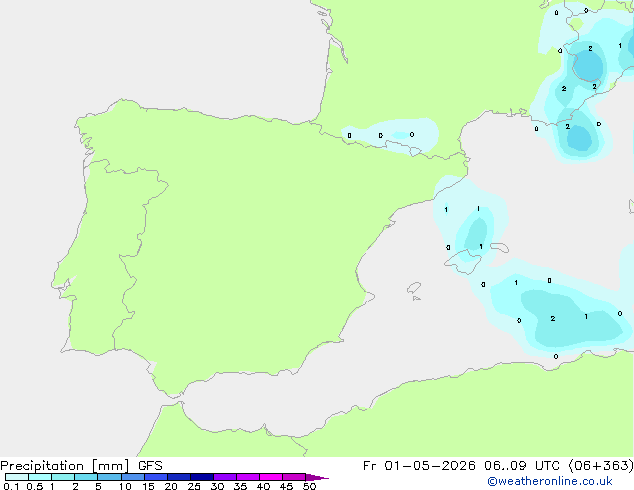Click the 40 to 45 mm legend color box
The image size is (634, 490).
coord(271,477)
